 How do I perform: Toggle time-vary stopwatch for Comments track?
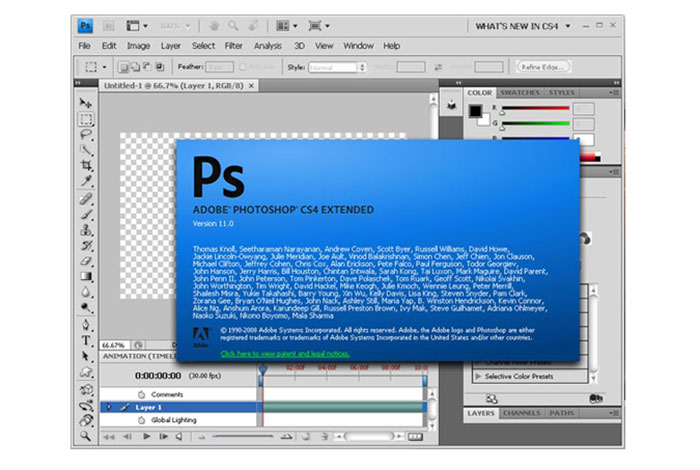[142, 395]
